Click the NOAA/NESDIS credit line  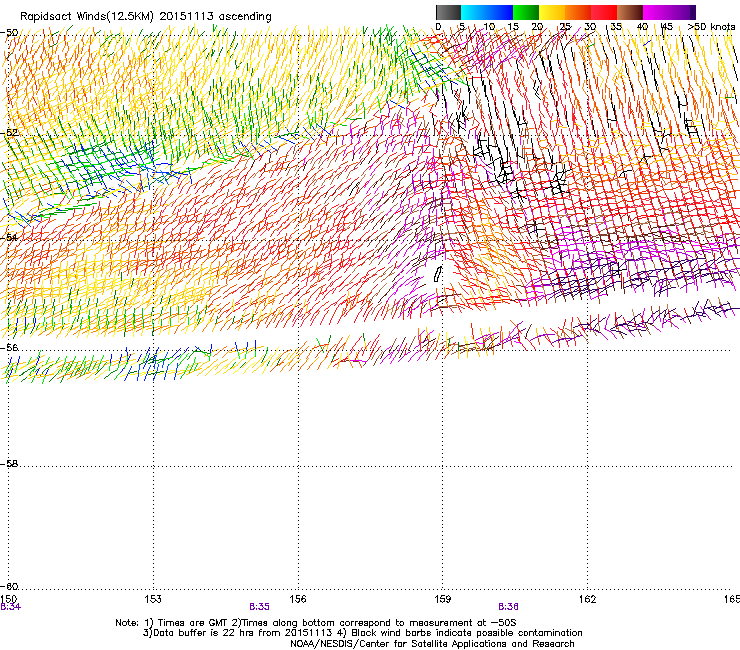pyautogui.click(x=432, y=644)
